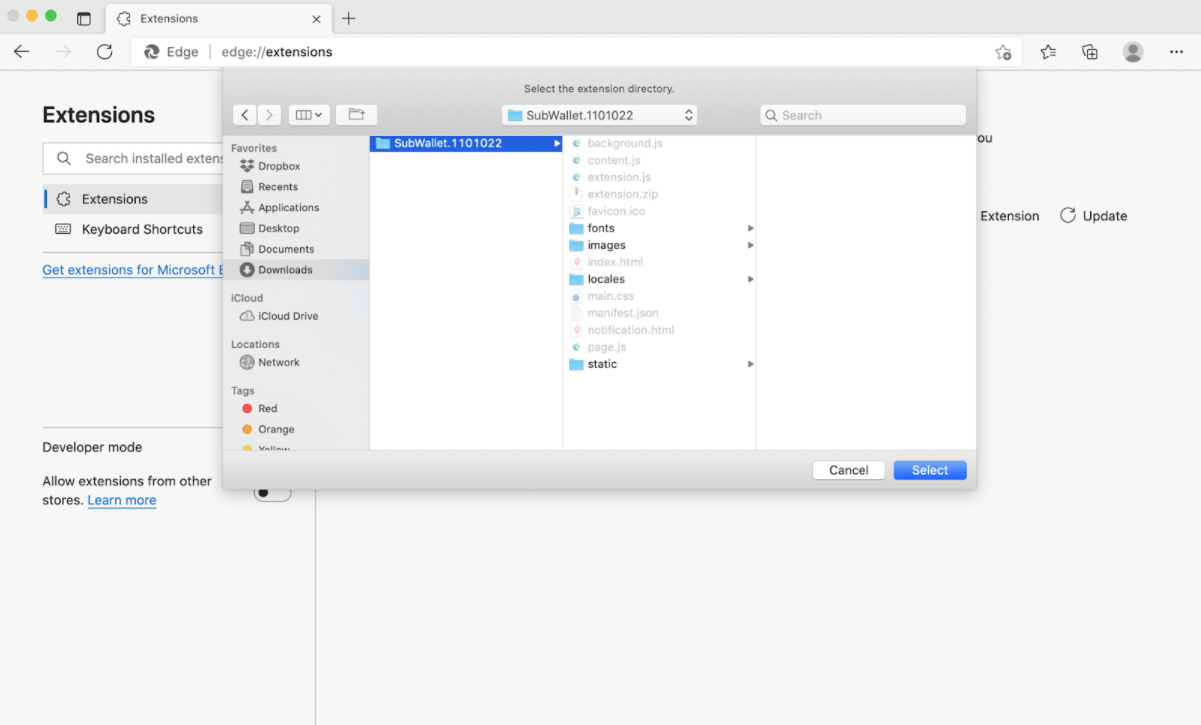Open Settings and more ellipsis menu
This screenshot has height=725, width=1201.
(x=1176, y=52)
